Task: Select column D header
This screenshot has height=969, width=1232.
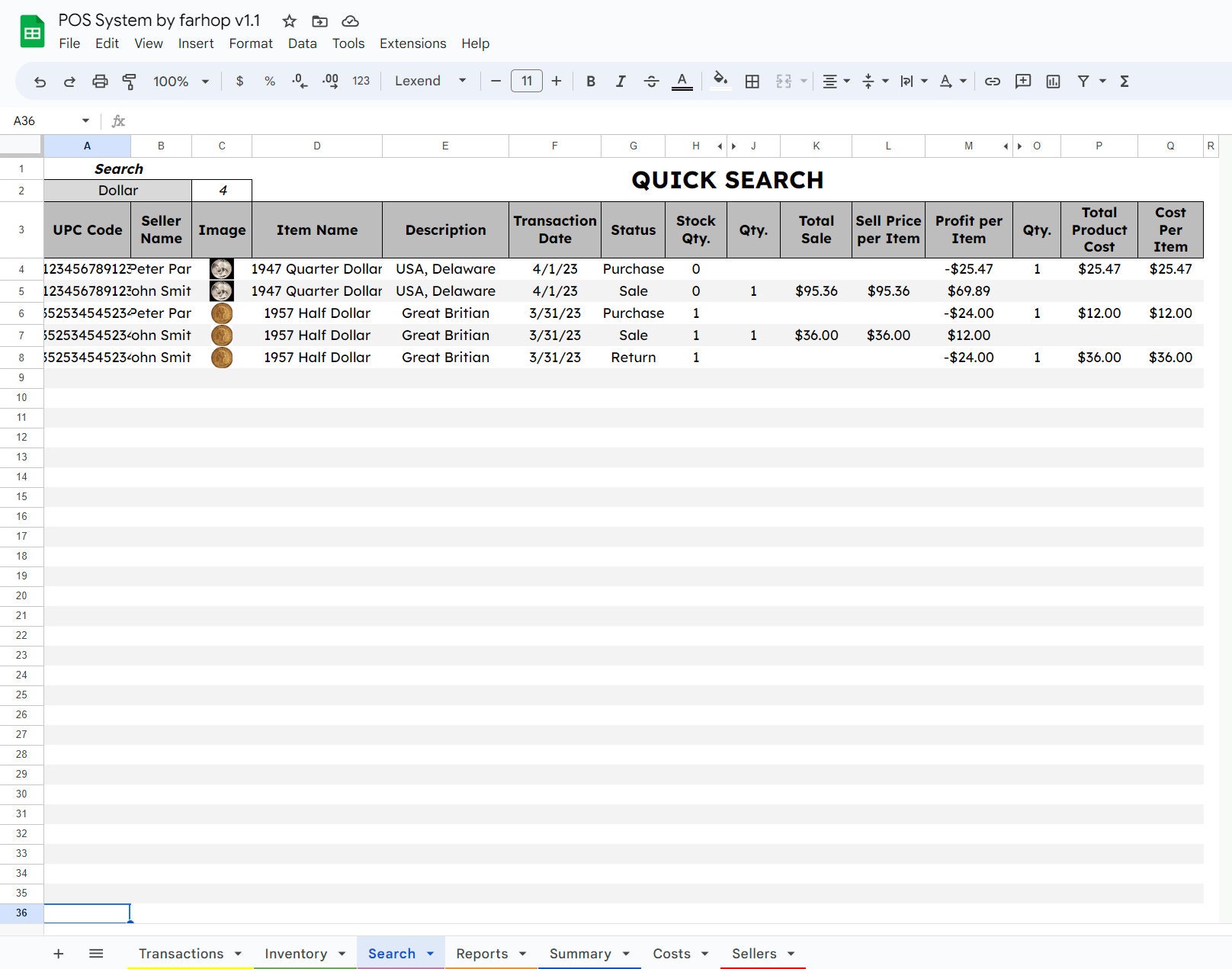Action: tap(317, 146)
